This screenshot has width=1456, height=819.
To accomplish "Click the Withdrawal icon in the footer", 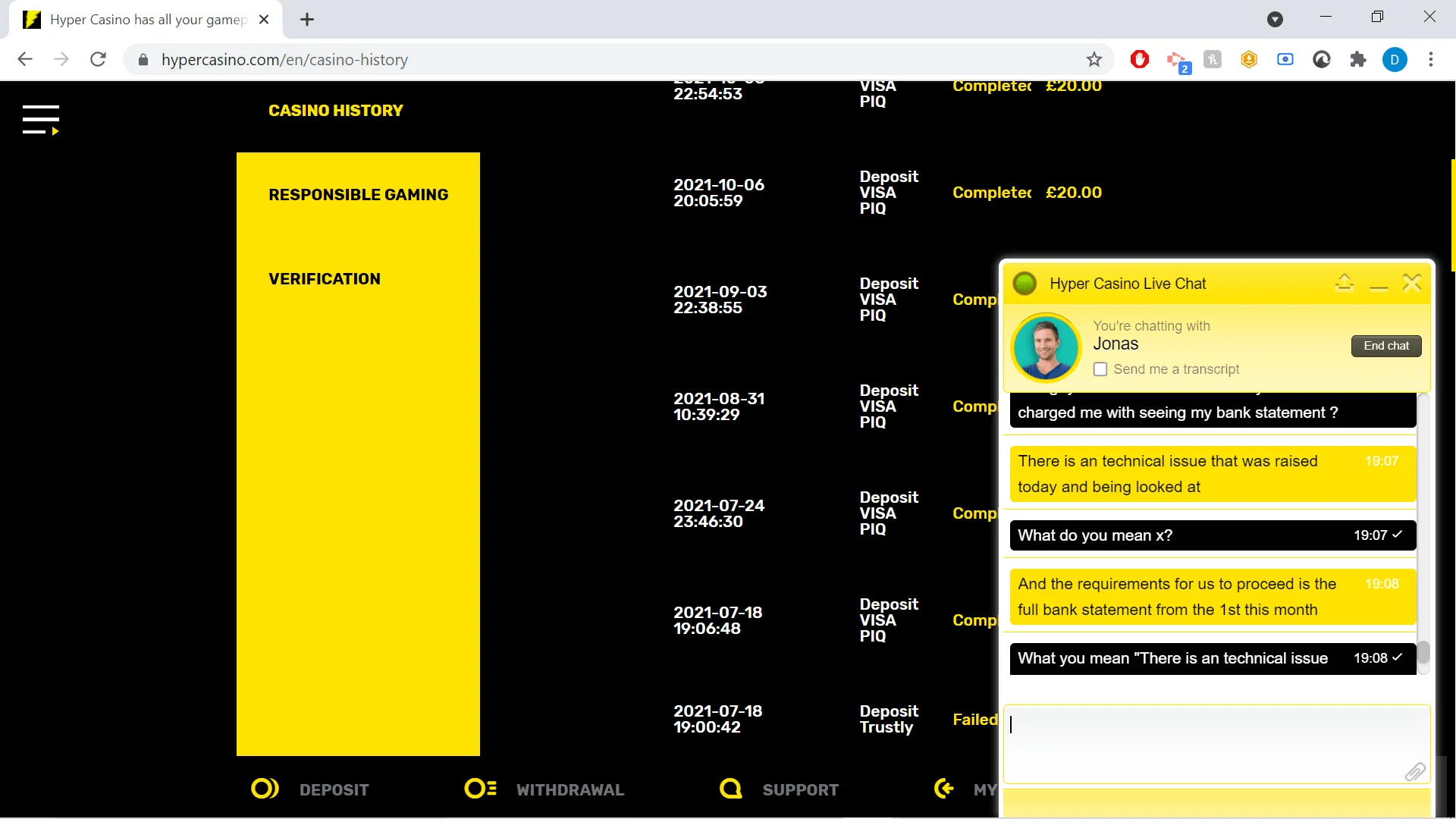I will [x=481, y=789].
